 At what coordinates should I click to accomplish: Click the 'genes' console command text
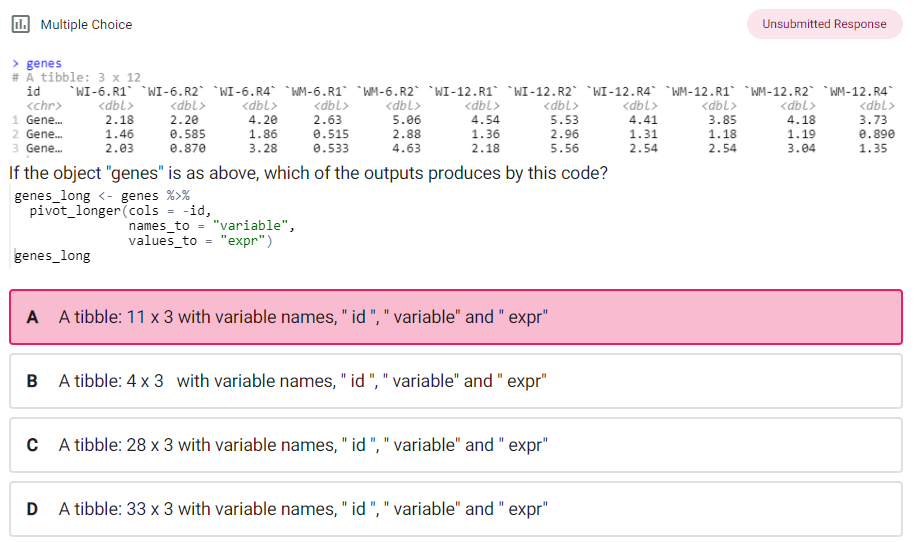44,63
